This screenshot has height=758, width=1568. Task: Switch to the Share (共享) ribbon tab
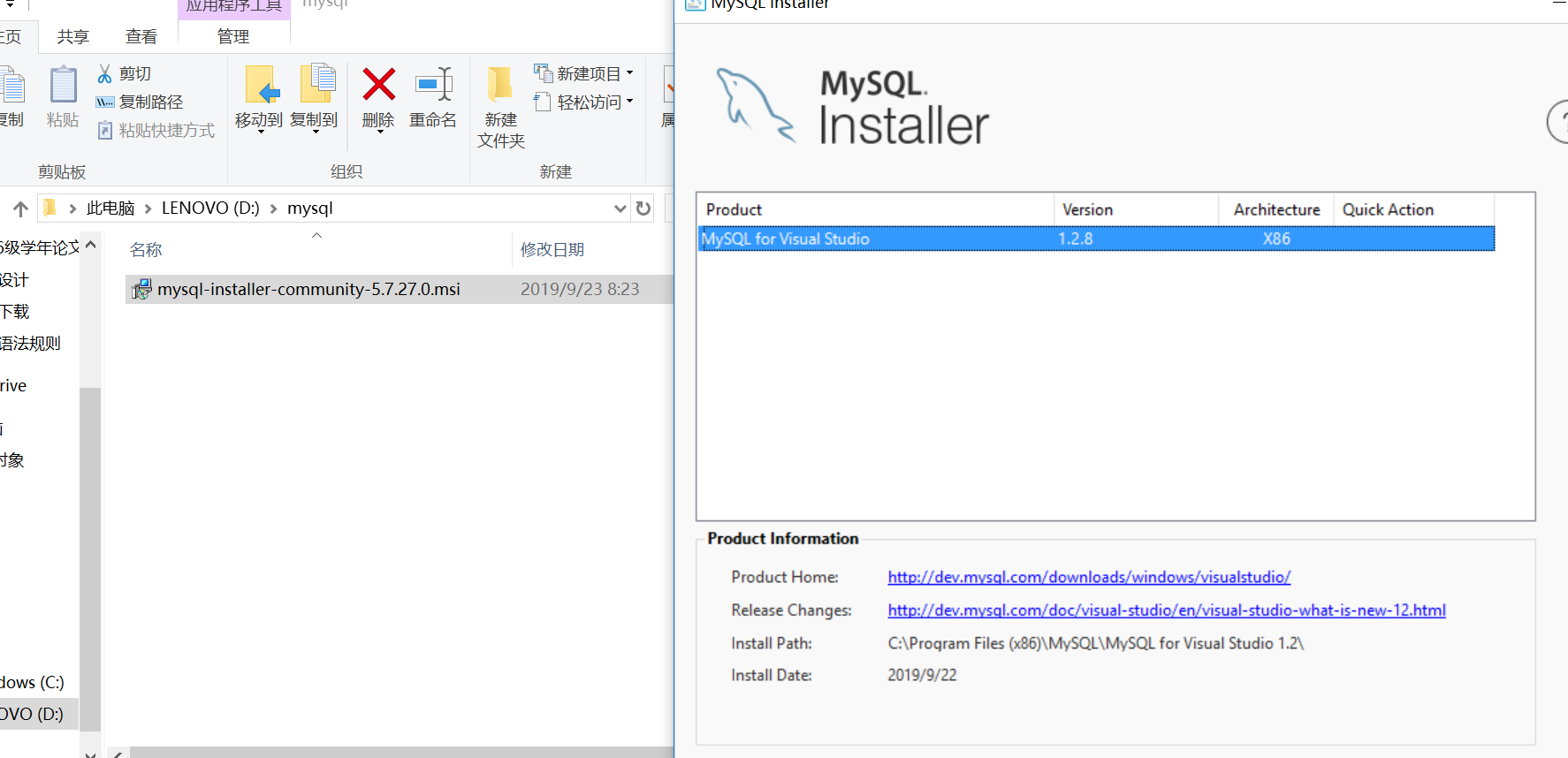coord(73,37)
